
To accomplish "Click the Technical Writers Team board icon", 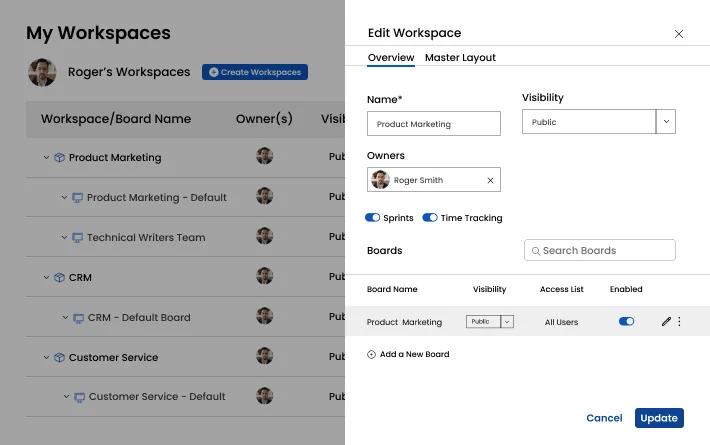I will point(77,238).
